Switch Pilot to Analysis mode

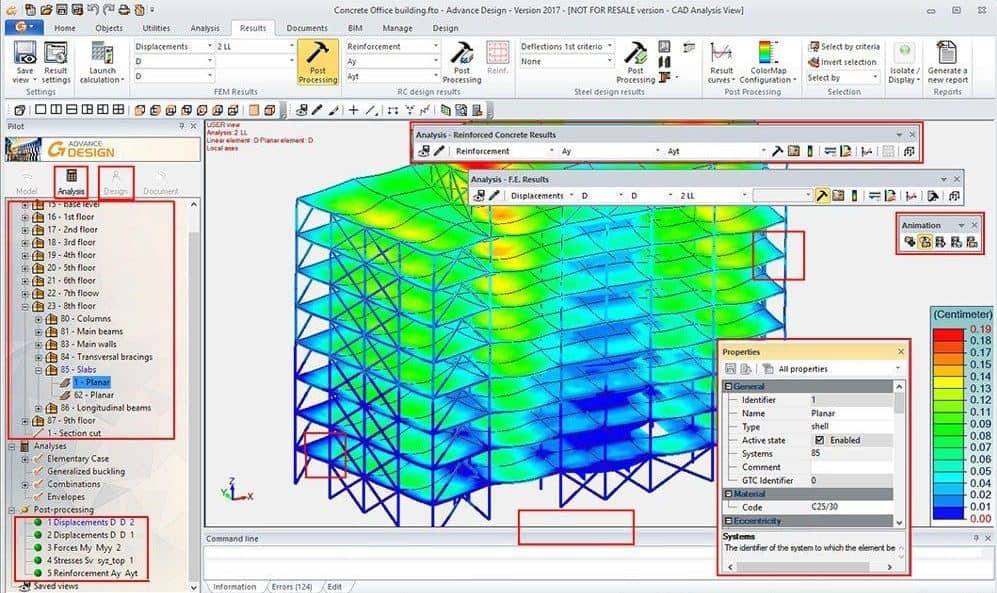pyautogui.click(x=71, y=182)
